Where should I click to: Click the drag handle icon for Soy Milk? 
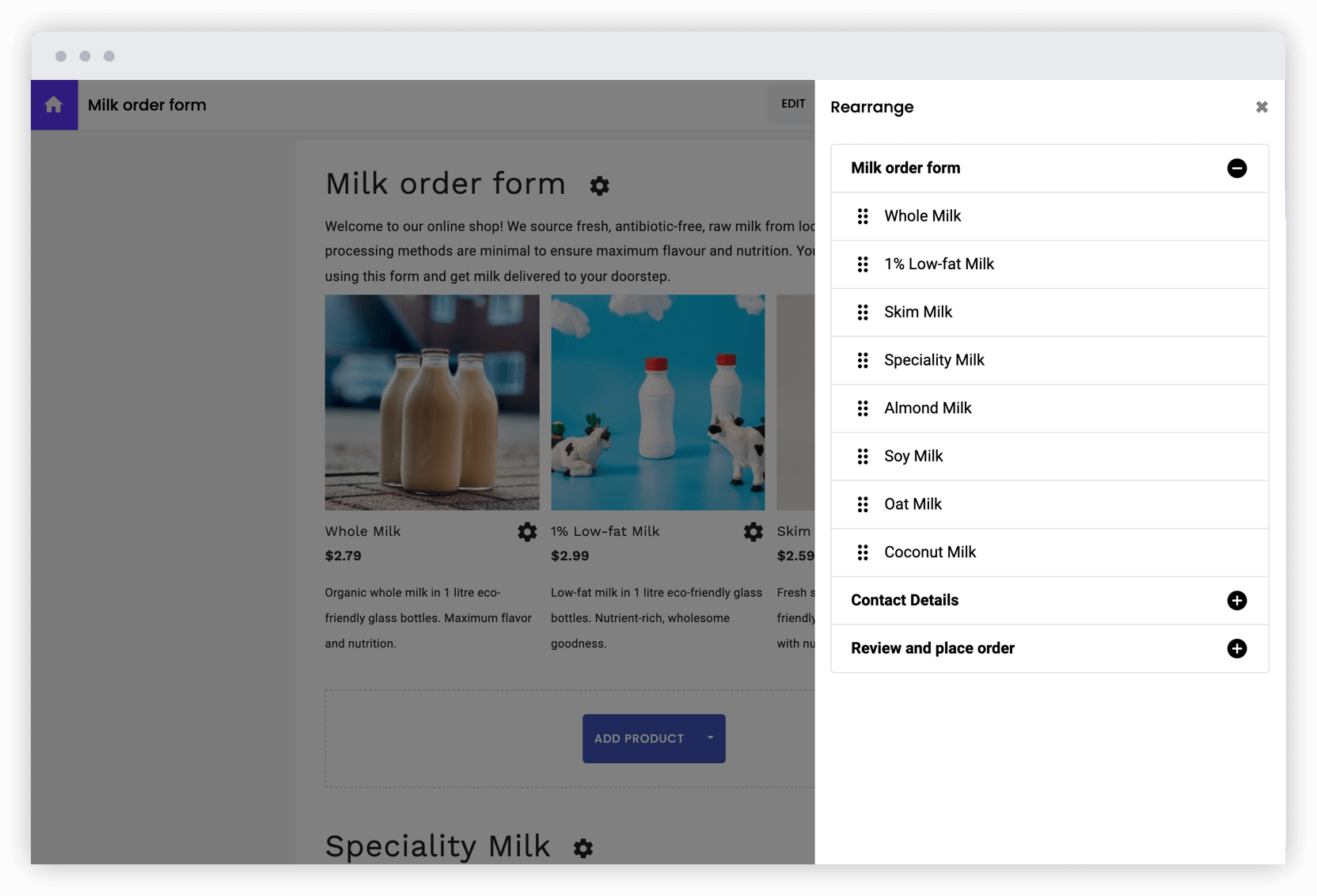pyautogui.click(x=863, y=457)
